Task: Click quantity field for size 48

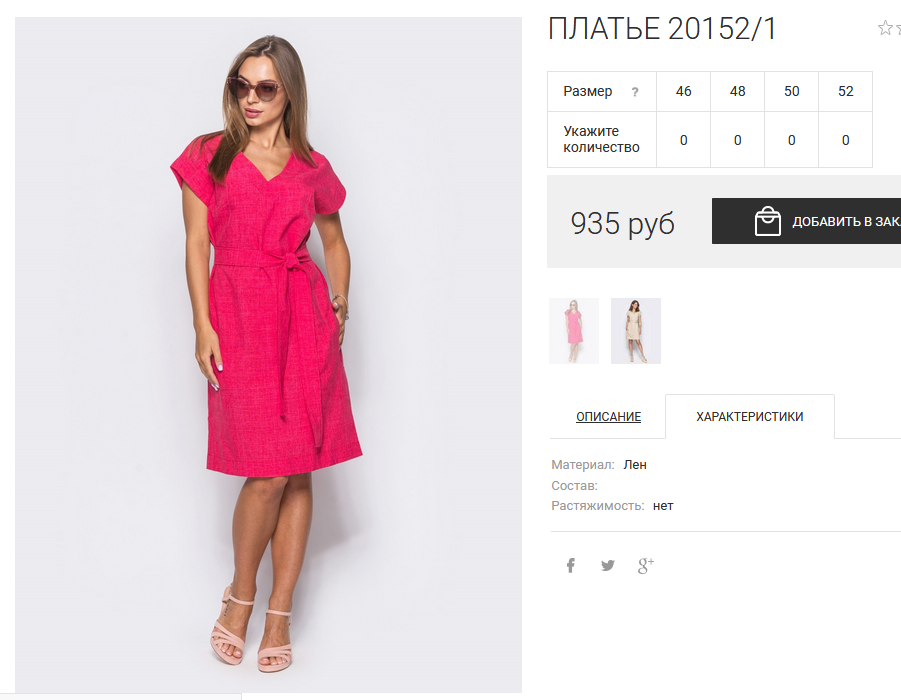Action: coord(737,140)
